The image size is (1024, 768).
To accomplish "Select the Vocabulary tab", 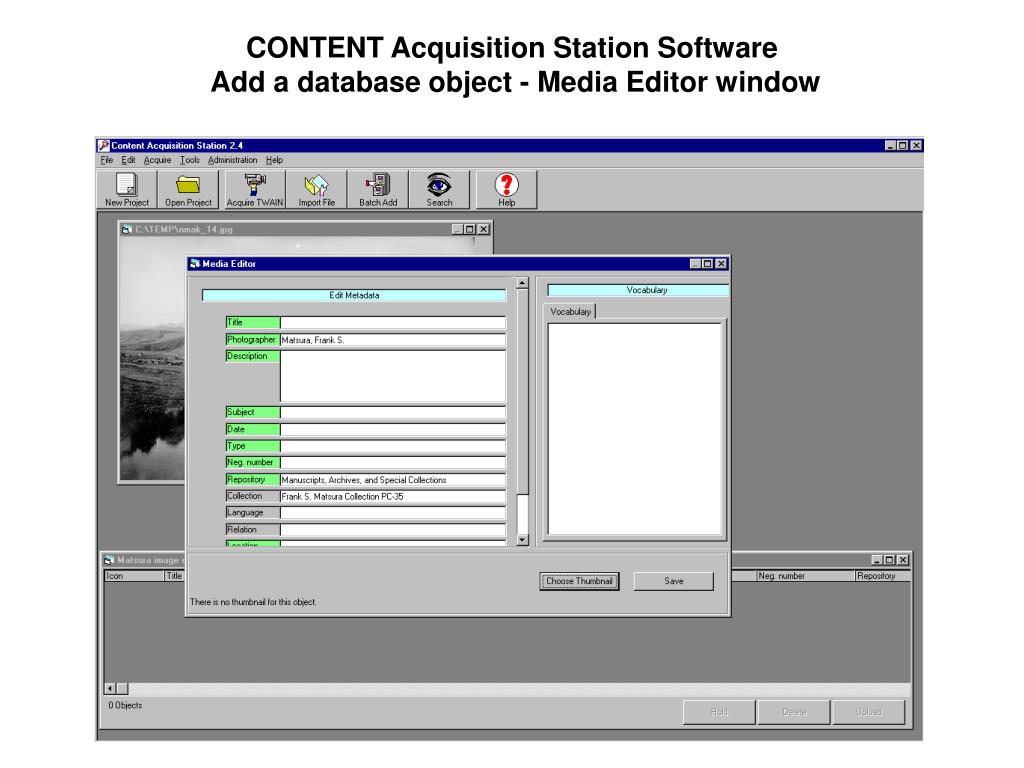I will pos(570,312).
